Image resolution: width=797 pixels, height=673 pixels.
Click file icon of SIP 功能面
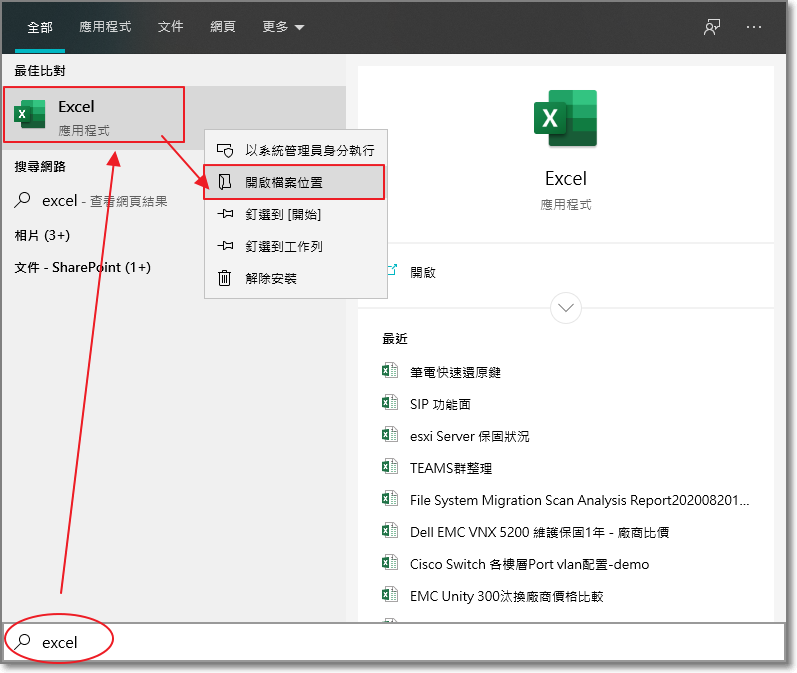(x=390, y=403)
